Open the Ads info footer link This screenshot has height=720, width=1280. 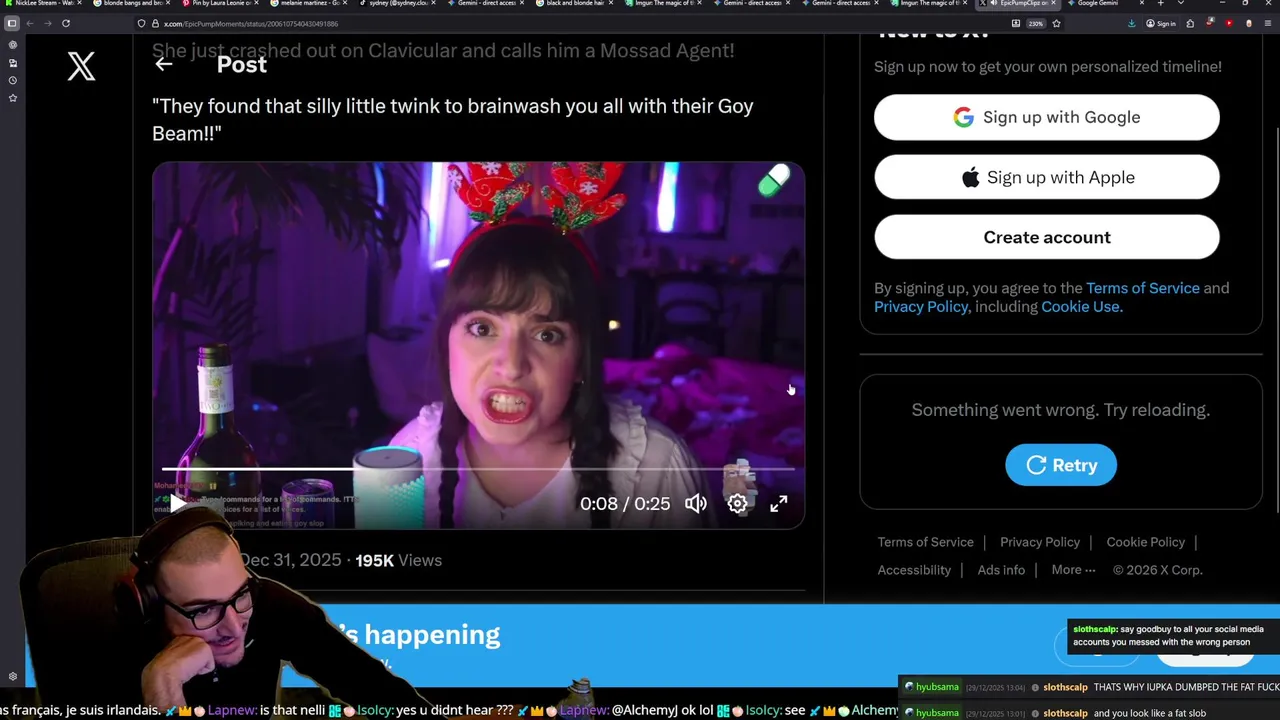pyautogui.click(x=1001, y=570)
